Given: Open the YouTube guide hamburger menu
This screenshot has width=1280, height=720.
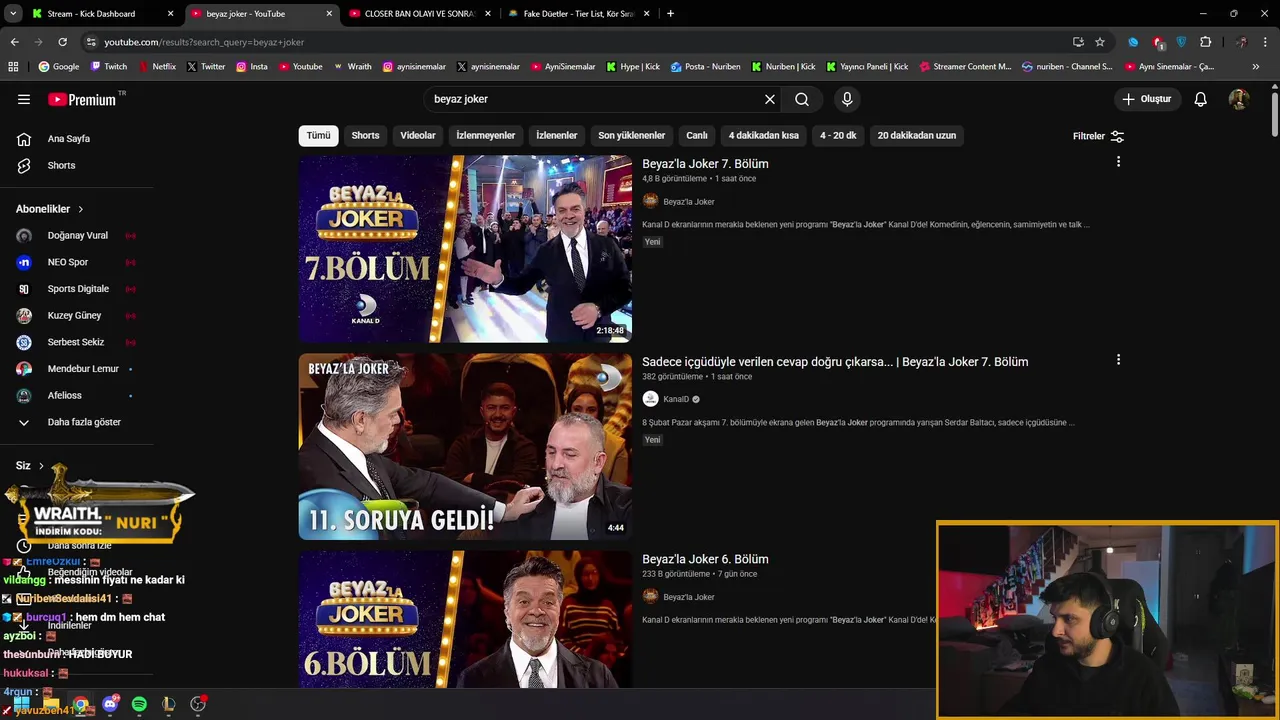Looking at the screenshot, I should (24, 99).
